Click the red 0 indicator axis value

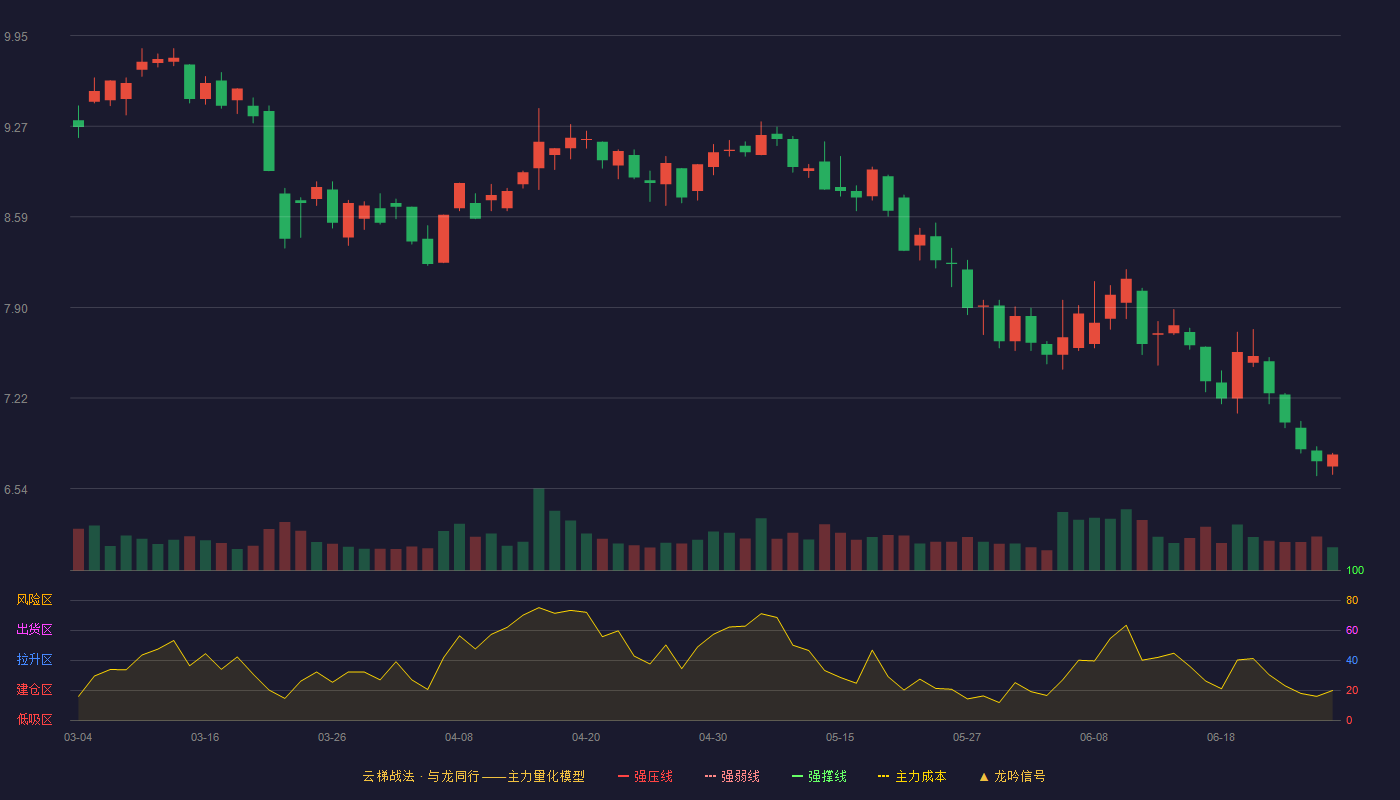coord(1349,721)
